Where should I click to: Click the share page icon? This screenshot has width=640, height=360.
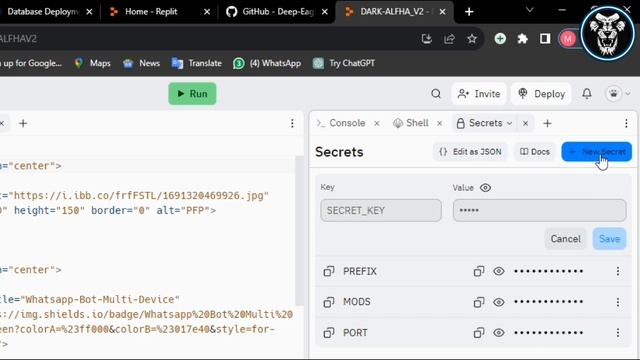tap(449, 39)
